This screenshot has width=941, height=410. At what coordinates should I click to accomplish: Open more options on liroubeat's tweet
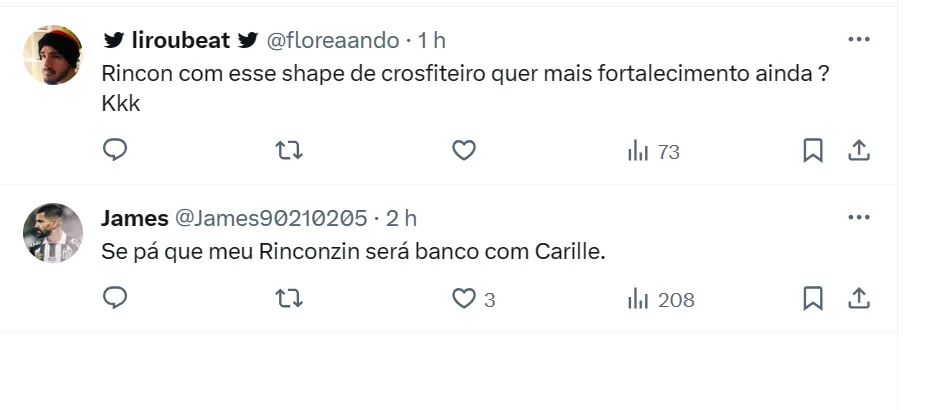pyautogui.click(x=858, y=40)
